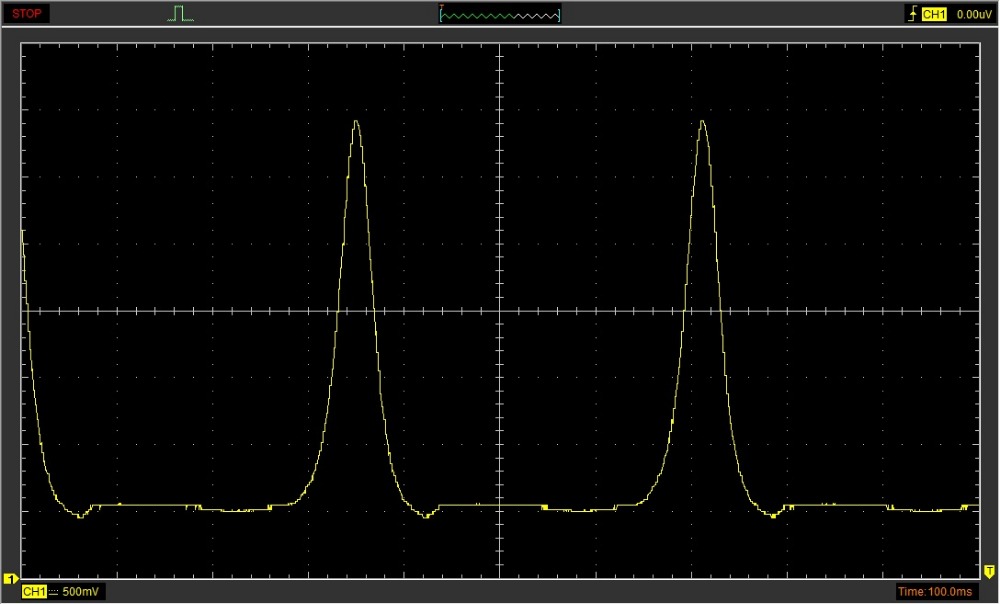
Task: Click the CH1 label in bottom status bar
Action: (34, 592)
